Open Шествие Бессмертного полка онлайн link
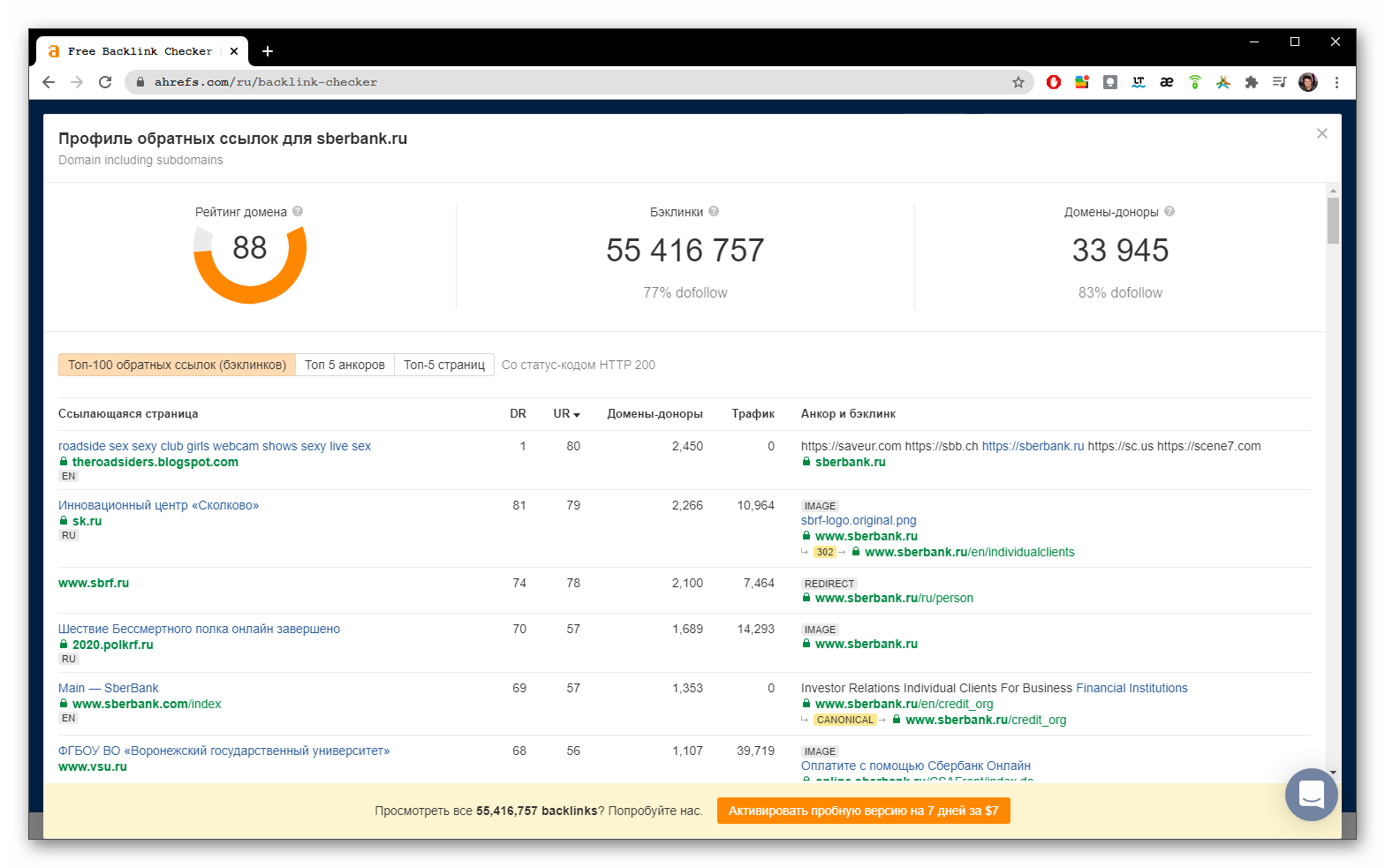1385x868 pixels. [199, 629]
